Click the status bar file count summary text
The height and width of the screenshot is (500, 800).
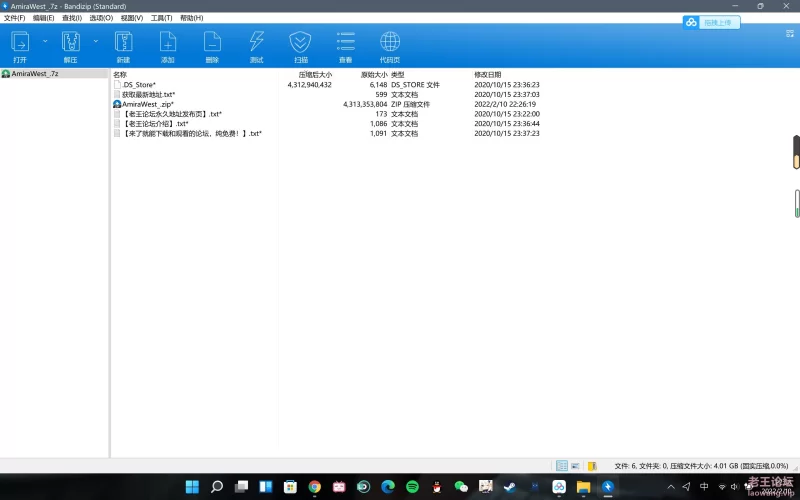click(x=702, y=466)
